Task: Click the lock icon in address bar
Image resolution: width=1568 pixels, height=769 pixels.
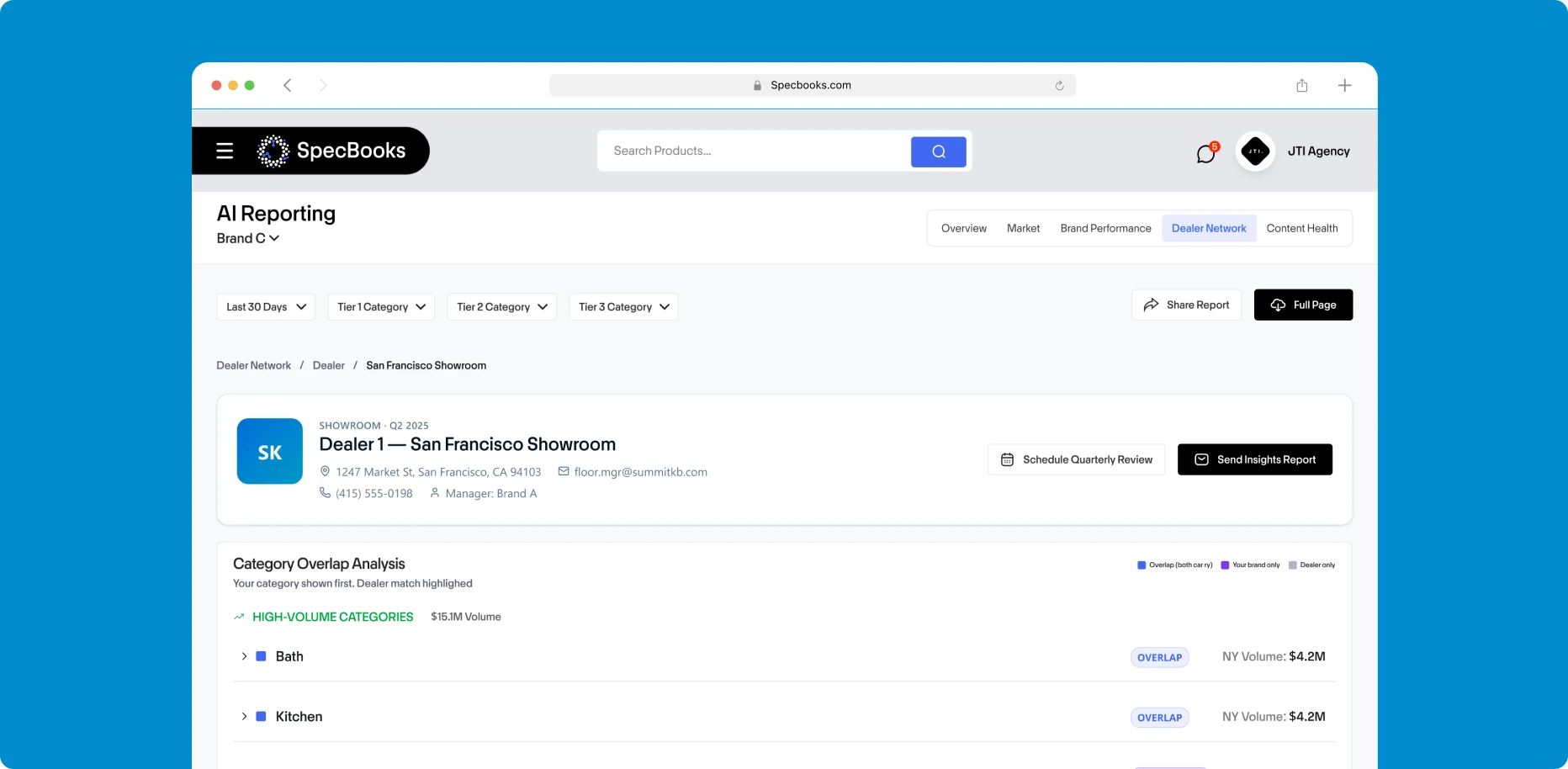Action: [x=757, y=85]
